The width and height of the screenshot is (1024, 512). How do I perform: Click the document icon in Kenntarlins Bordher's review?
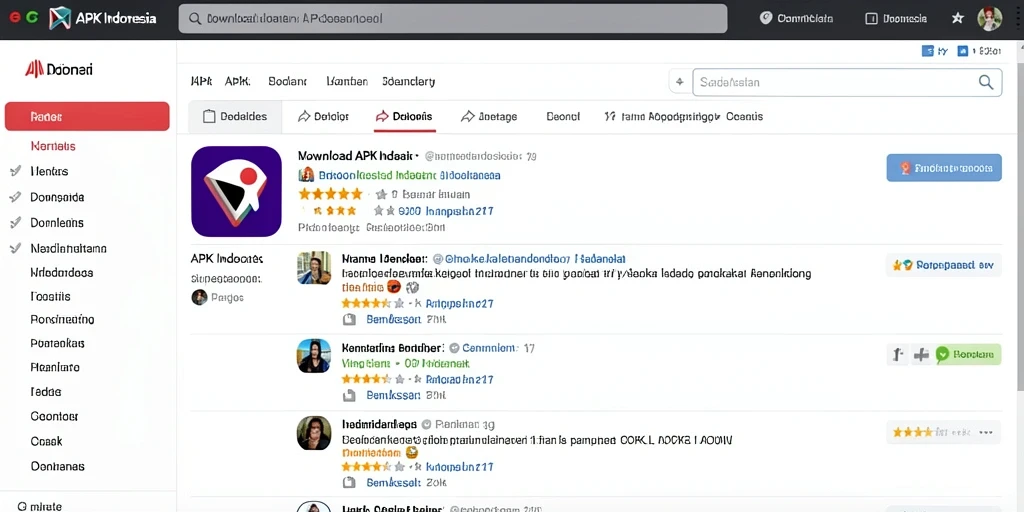coord(349,395)
